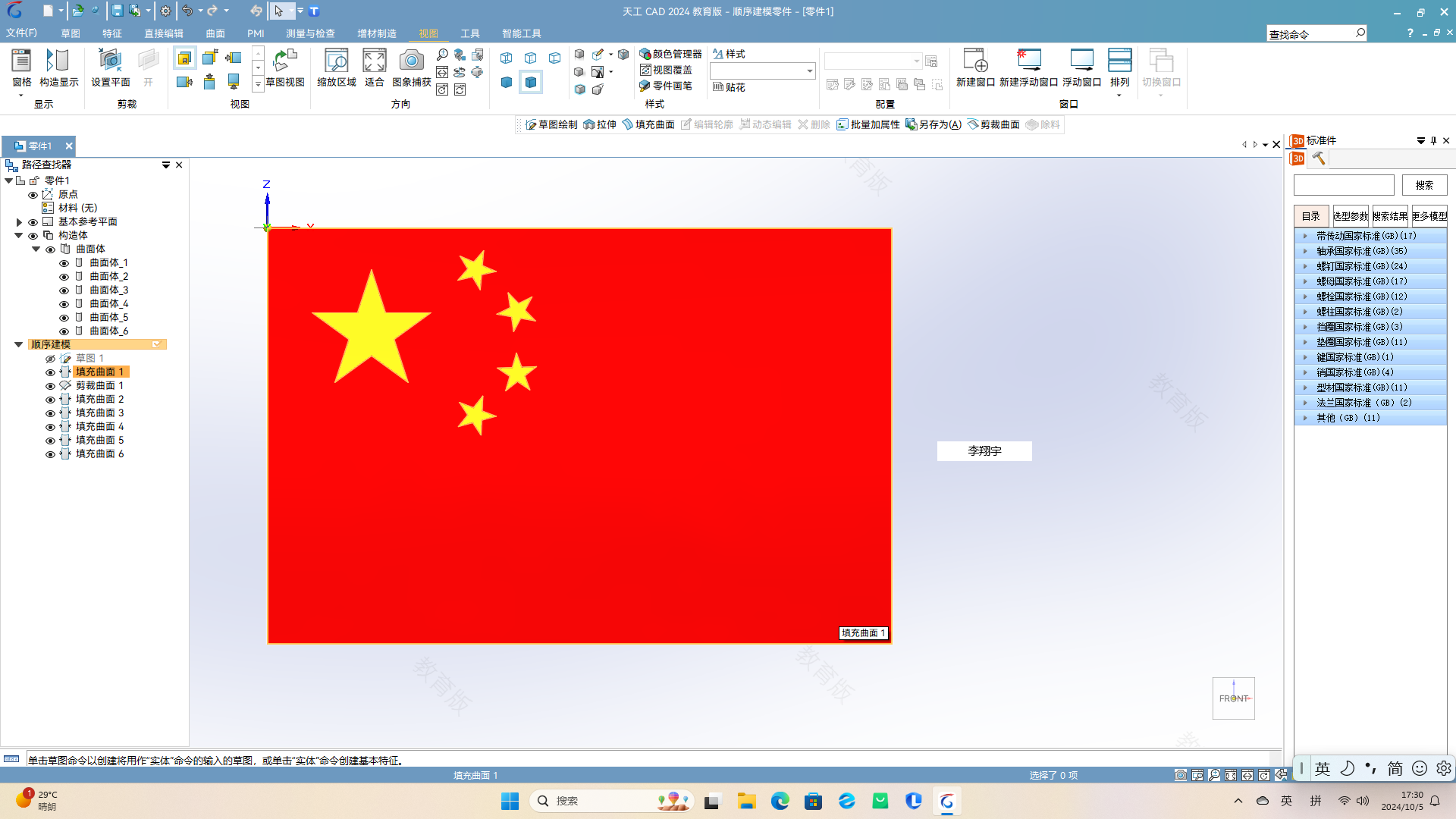
Task: Select the 零件画笔 part painter tool
Action: click(666, 86)
